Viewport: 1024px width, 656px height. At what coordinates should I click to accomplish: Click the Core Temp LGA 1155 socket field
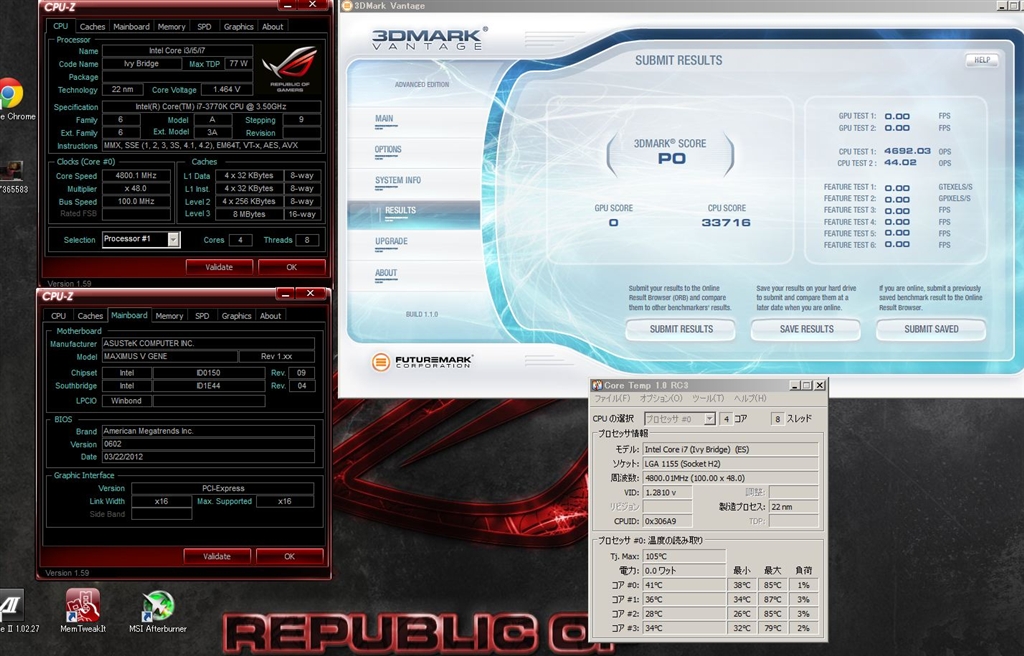point(730,464)
